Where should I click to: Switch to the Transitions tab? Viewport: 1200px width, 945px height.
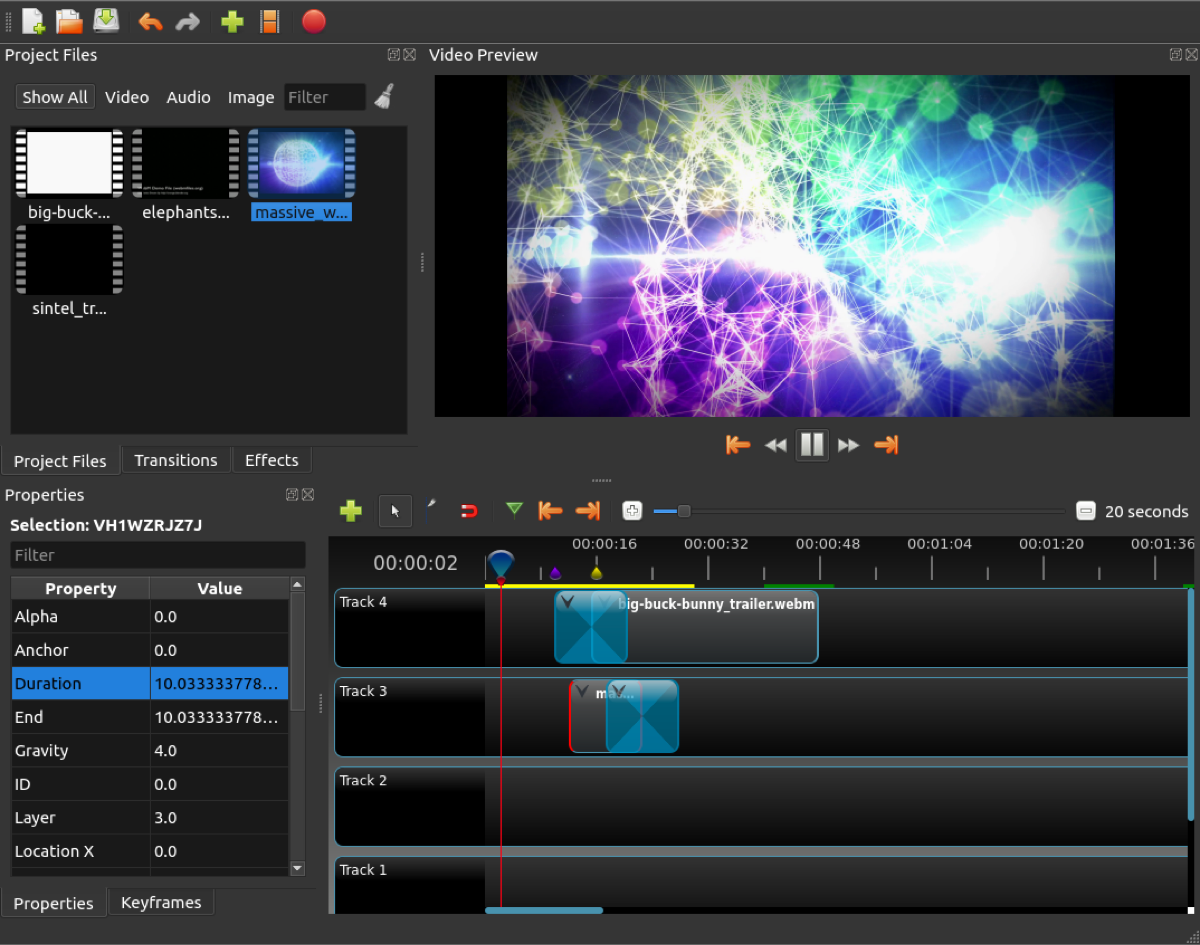coord(176,460)
